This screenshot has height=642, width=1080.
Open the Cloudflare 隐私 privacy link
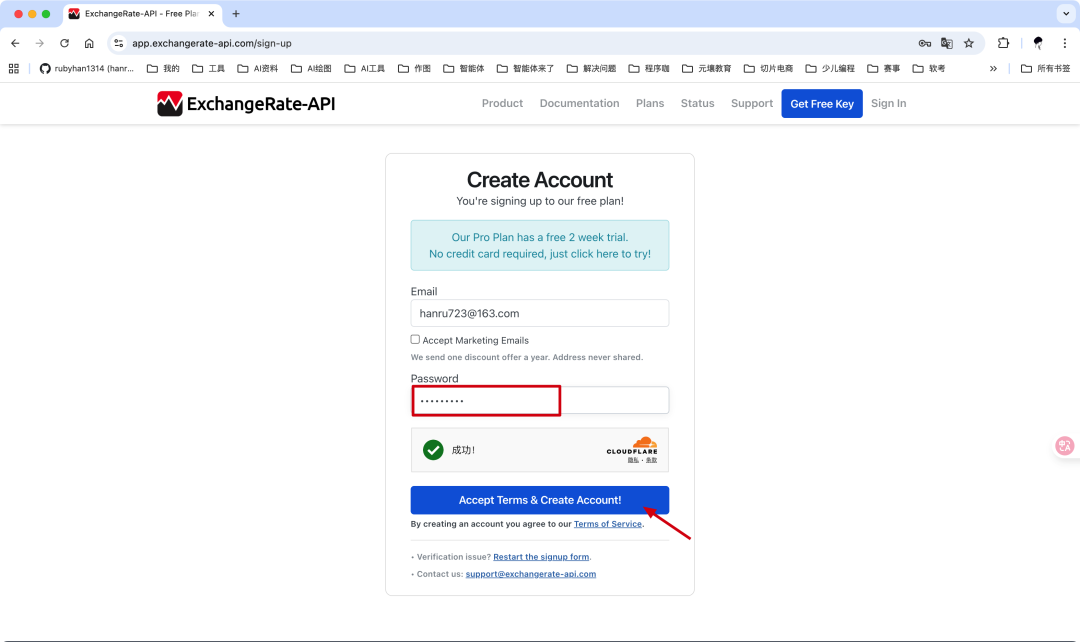(x=632, y=460)
